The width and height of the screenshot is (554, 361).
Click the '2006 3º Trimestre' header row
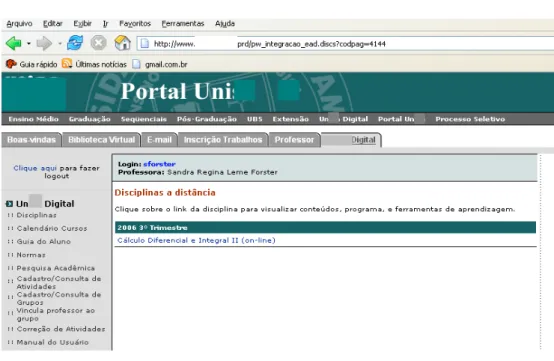pyautogui.click(x=325, y=227)
